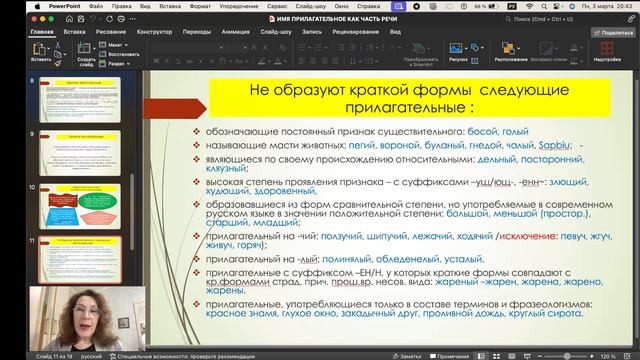Click the zoom in plus button

(x=592, y=356)
